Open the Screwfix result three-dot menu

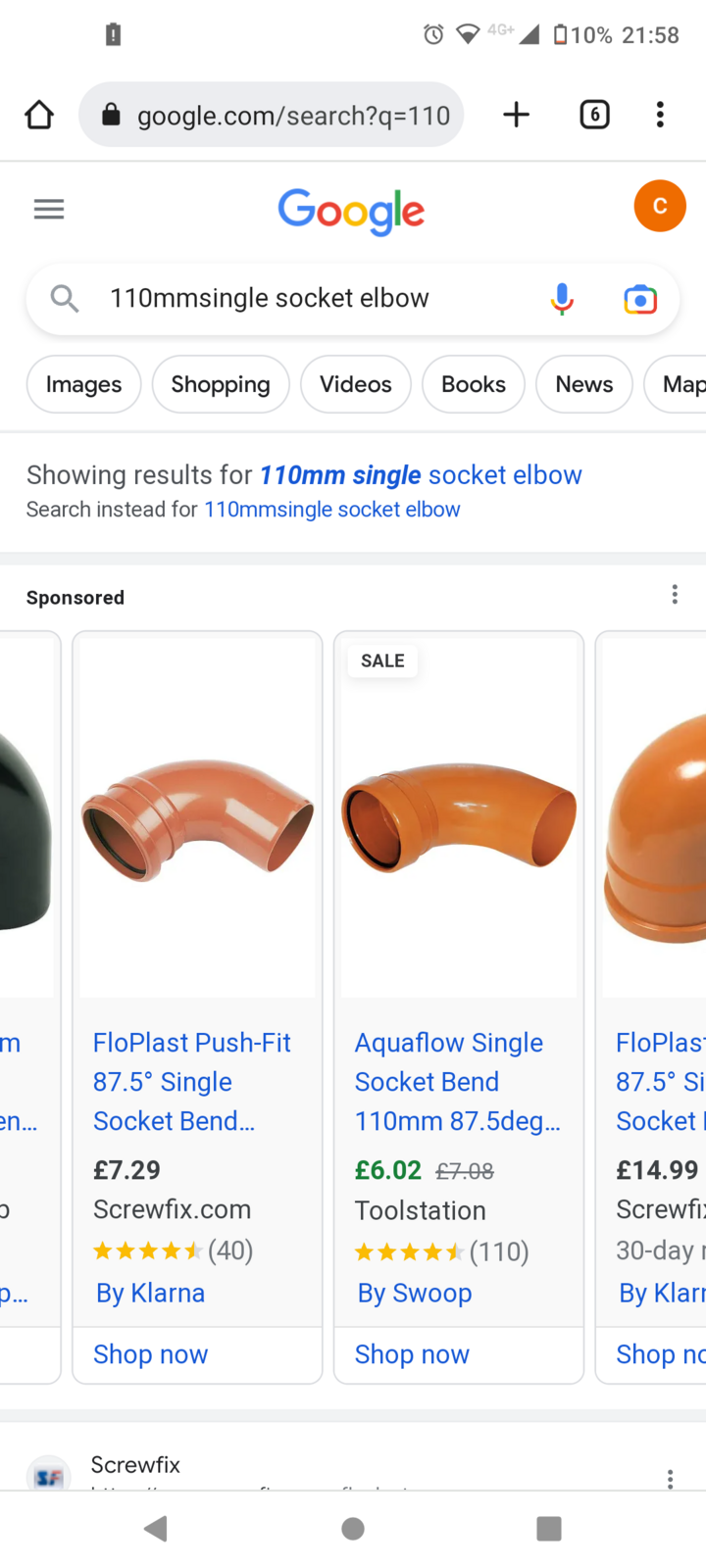(669, 1478)
